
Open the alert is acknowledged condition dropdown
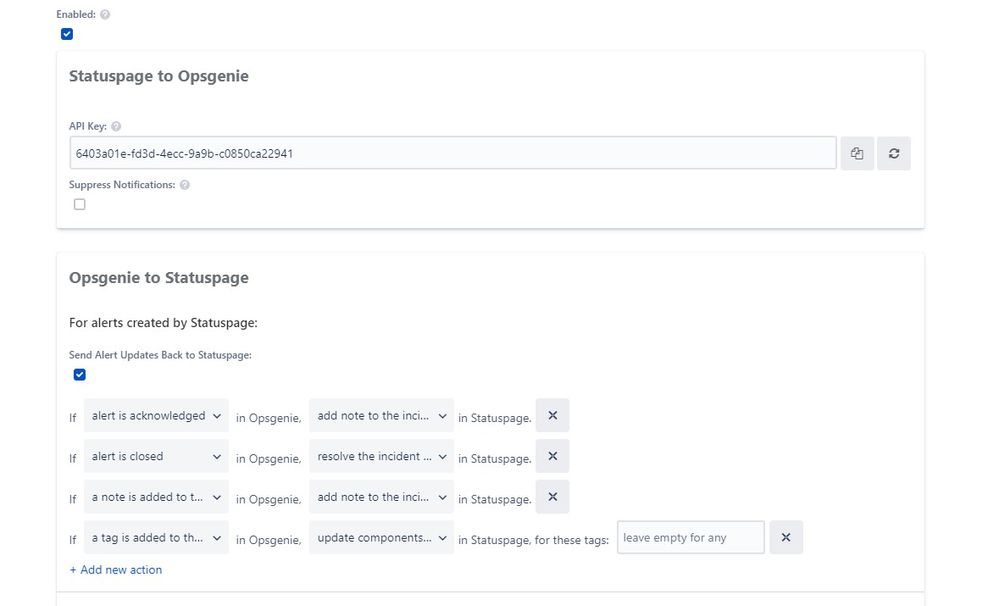156,415
